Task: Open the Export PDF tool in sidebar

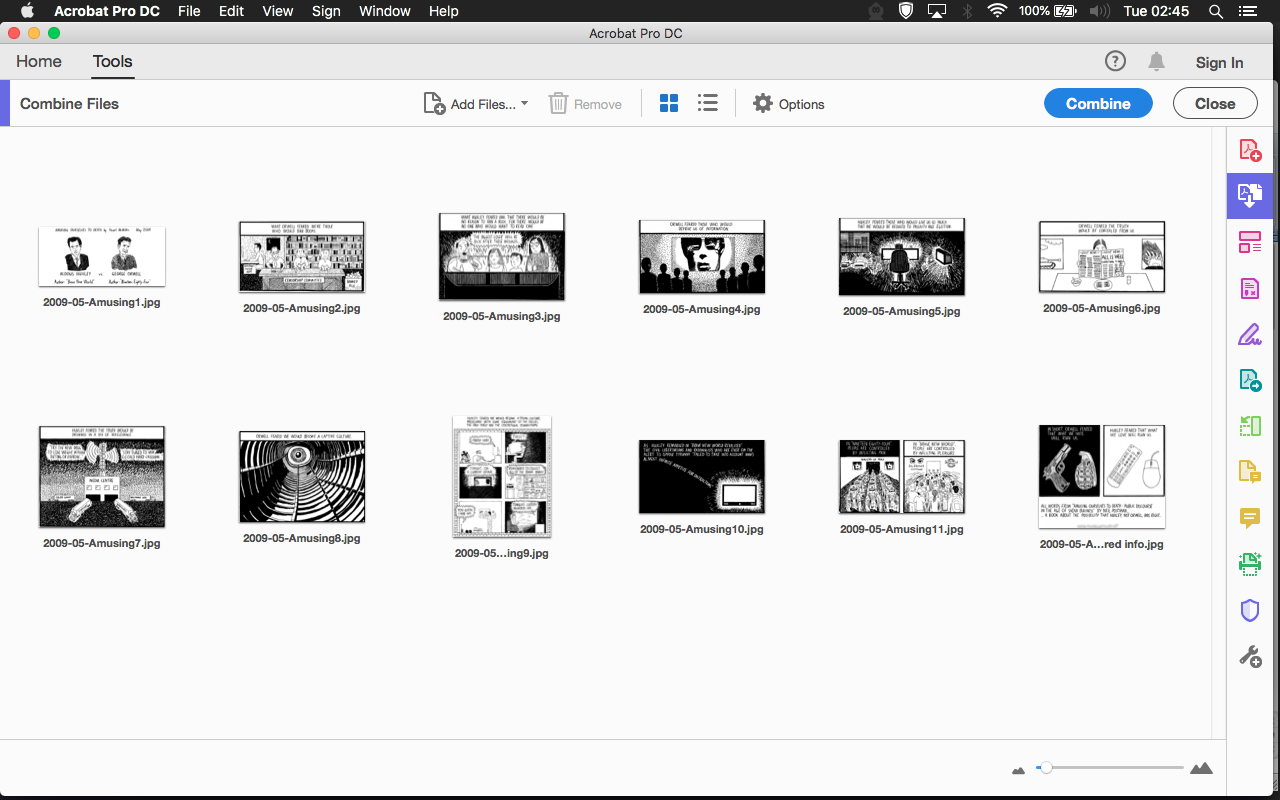Action: (1250, 380)
